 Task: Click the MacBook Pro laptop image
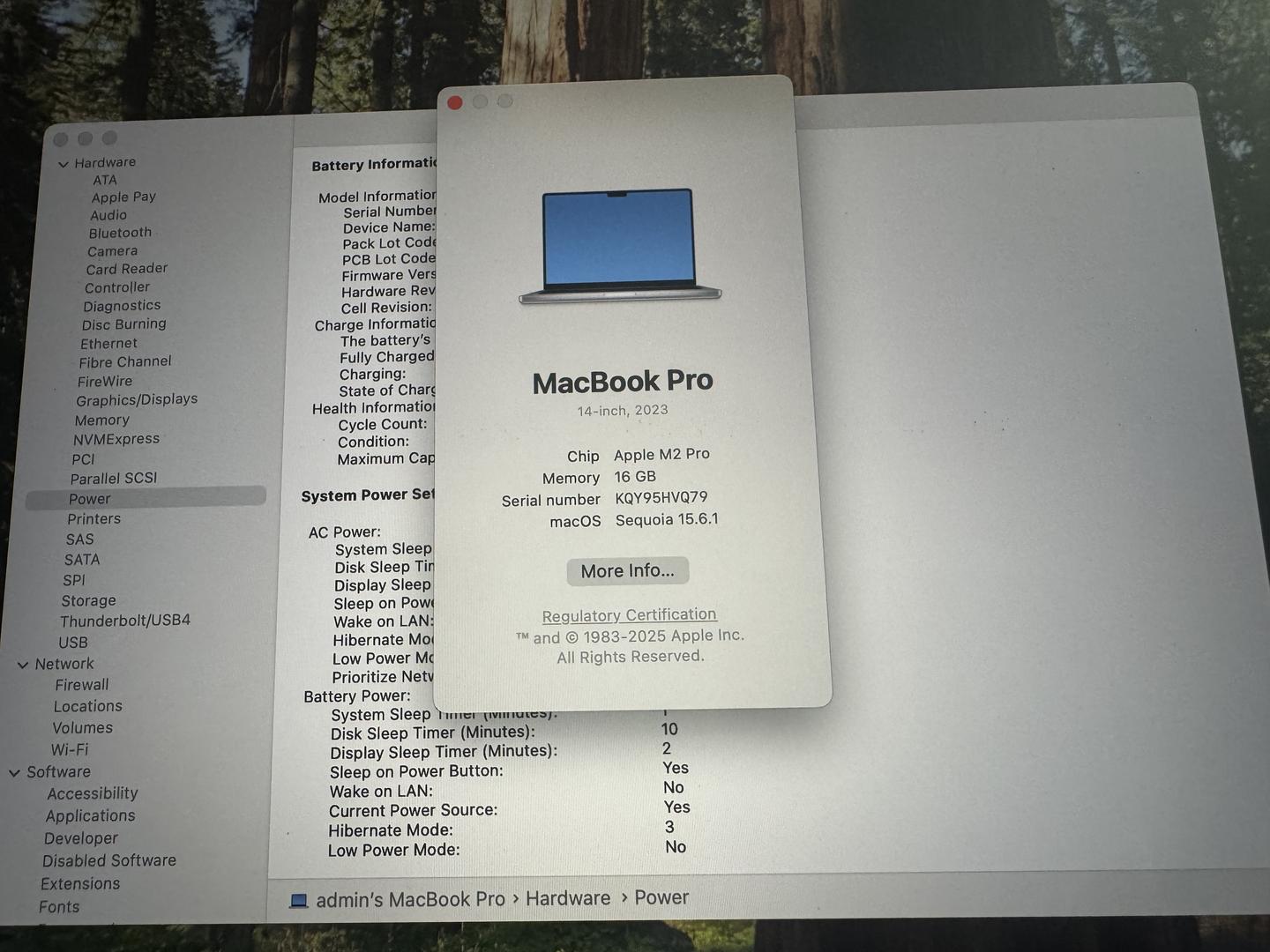pos(619,246)
